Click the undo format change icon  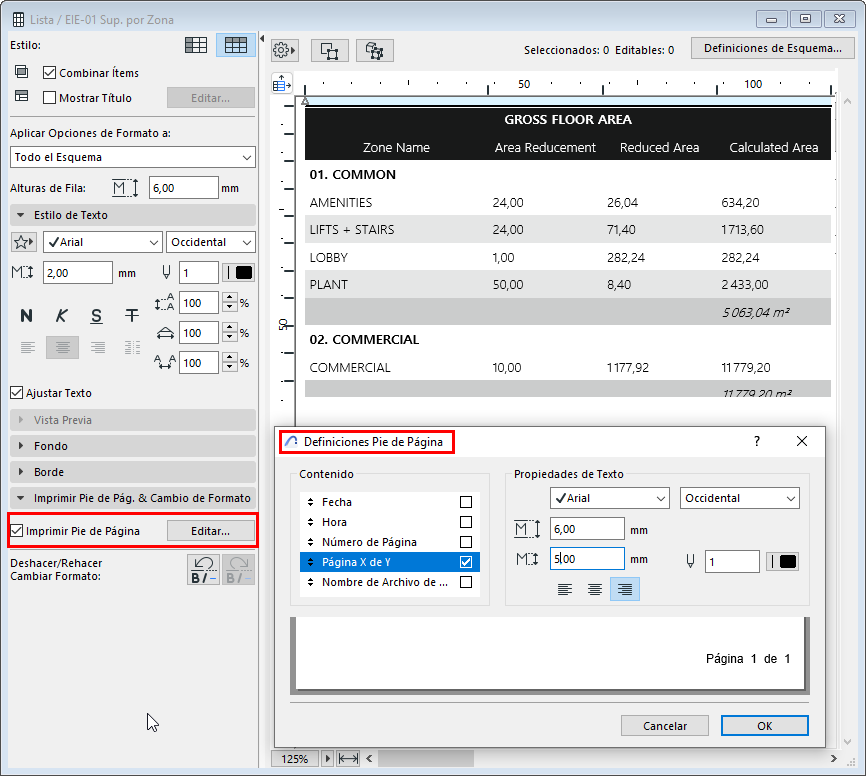204,569
